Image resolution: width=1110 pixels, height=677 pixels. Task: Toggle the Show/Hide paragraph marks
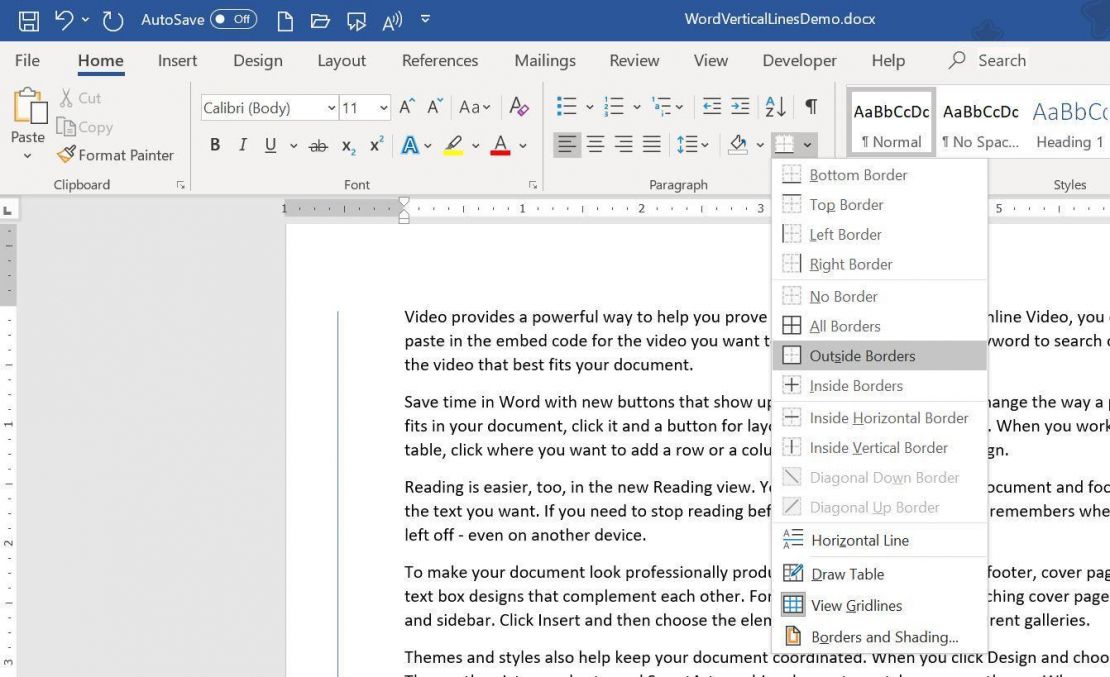[x=811, y=106]
